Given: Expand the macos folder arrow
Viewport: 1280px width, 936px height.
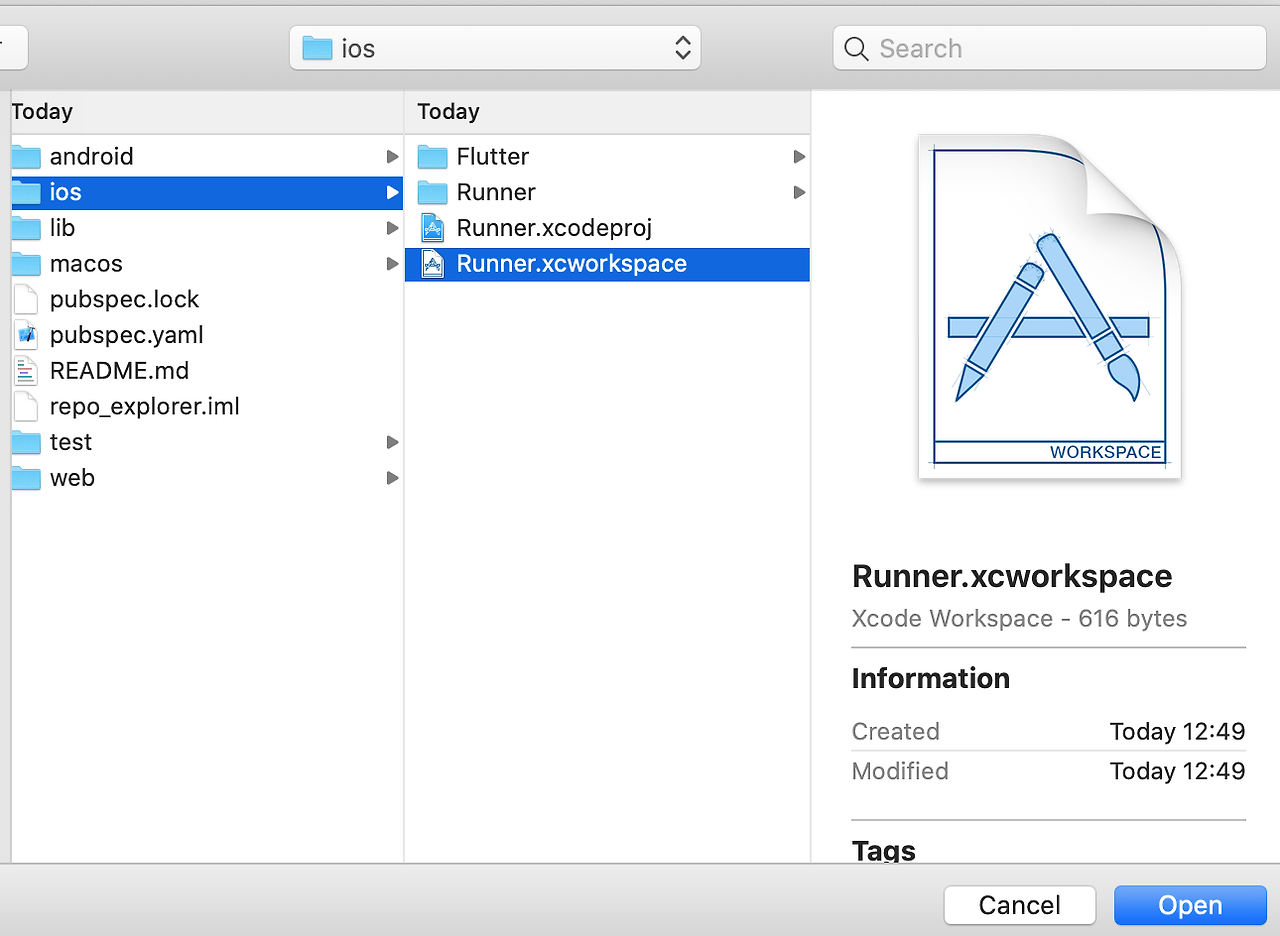Looking at the screenshot, I should 392,265.
